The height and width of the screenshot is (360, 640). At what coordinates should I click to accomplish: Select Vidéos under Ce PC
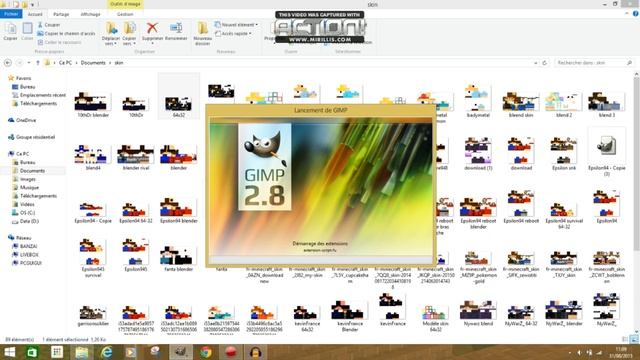point(27,204)
